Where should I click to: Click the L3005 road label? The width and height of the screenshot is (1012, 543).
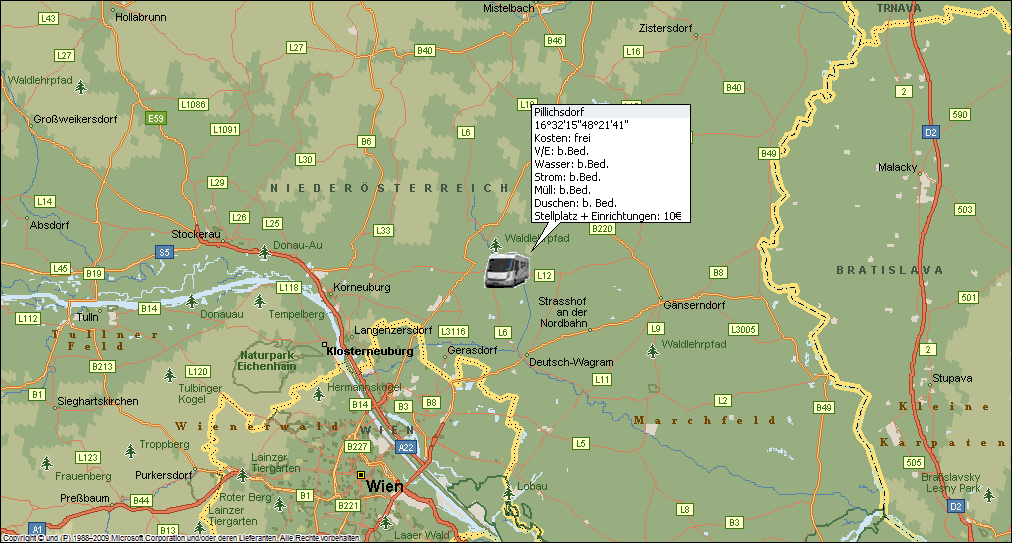[743, 329]
